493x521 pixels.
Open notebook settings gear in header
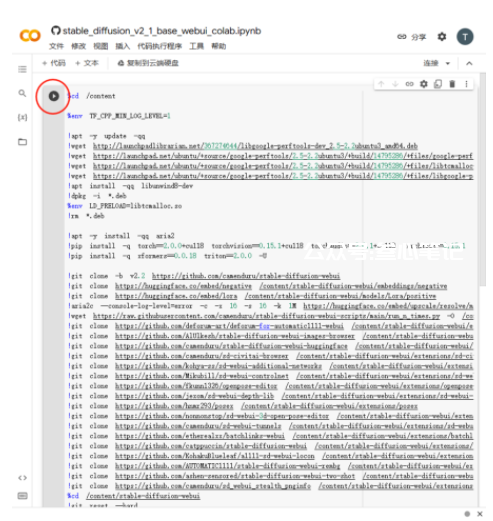[442, 36]
